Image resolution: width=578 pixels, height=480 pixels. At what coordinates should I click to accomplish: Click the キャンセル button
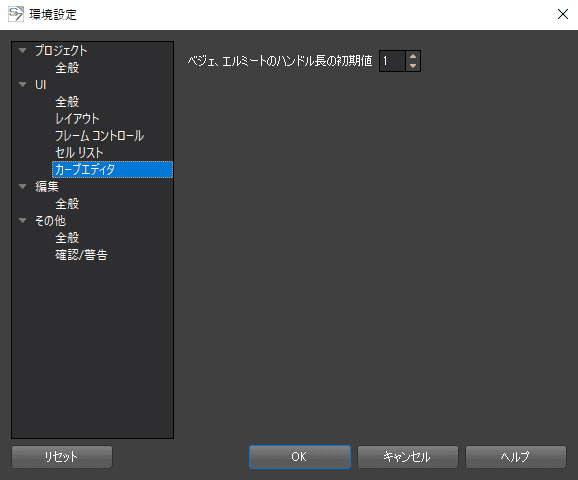pyautogui.click(x=408, y=457)
